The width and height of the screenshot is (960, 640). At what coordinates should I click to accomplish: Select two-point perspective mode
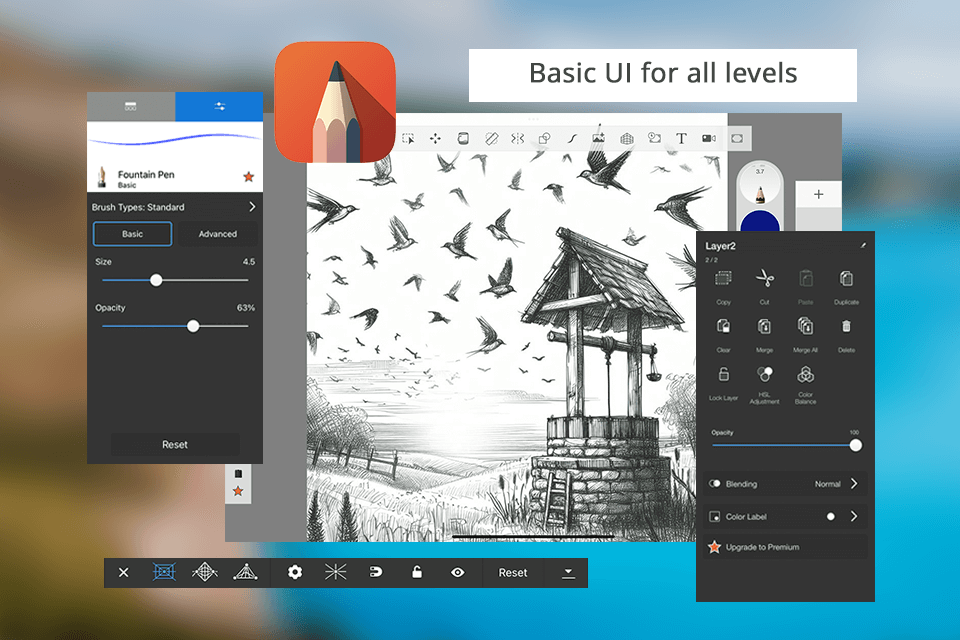(x=204, y=572)
